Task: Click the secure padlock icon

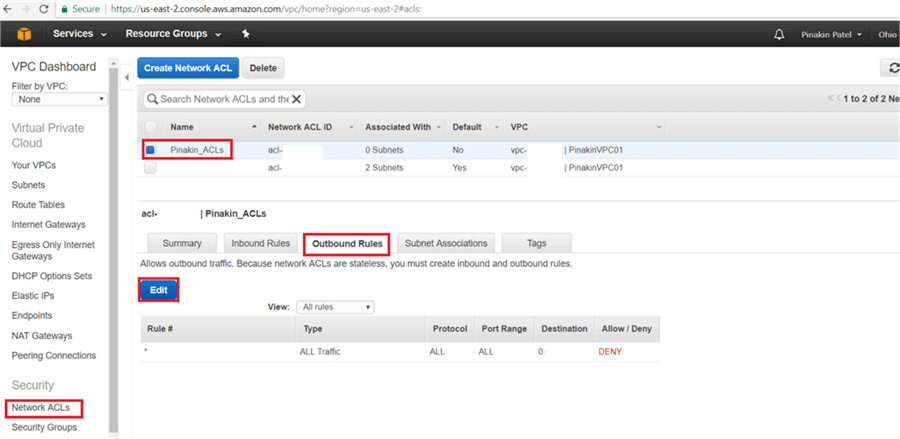Action: tap(65, 9)
